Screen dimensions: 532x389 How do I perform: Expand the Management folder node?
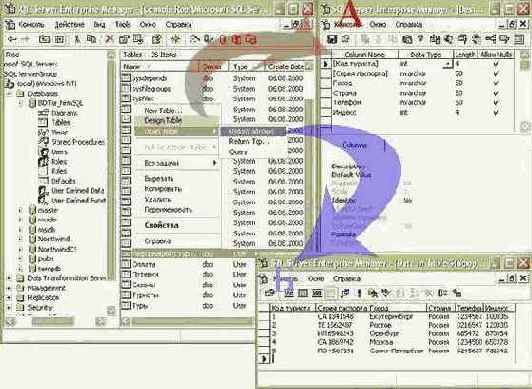click(10, 288)
